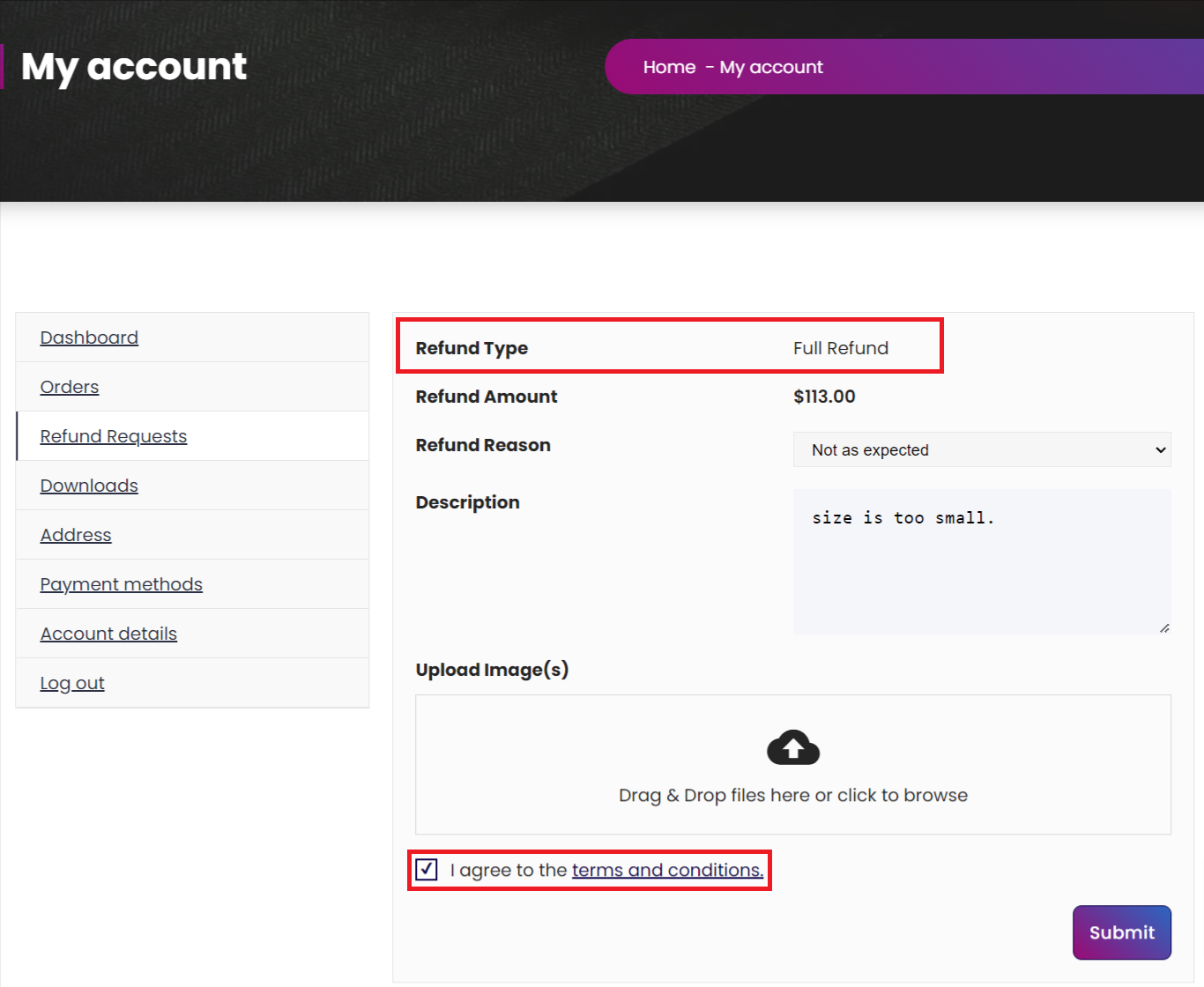The width and height of the screenshot is (1204, 987).
Task: Uncheck the terms and conditions agreement
Action: click(x=426, y=870)
